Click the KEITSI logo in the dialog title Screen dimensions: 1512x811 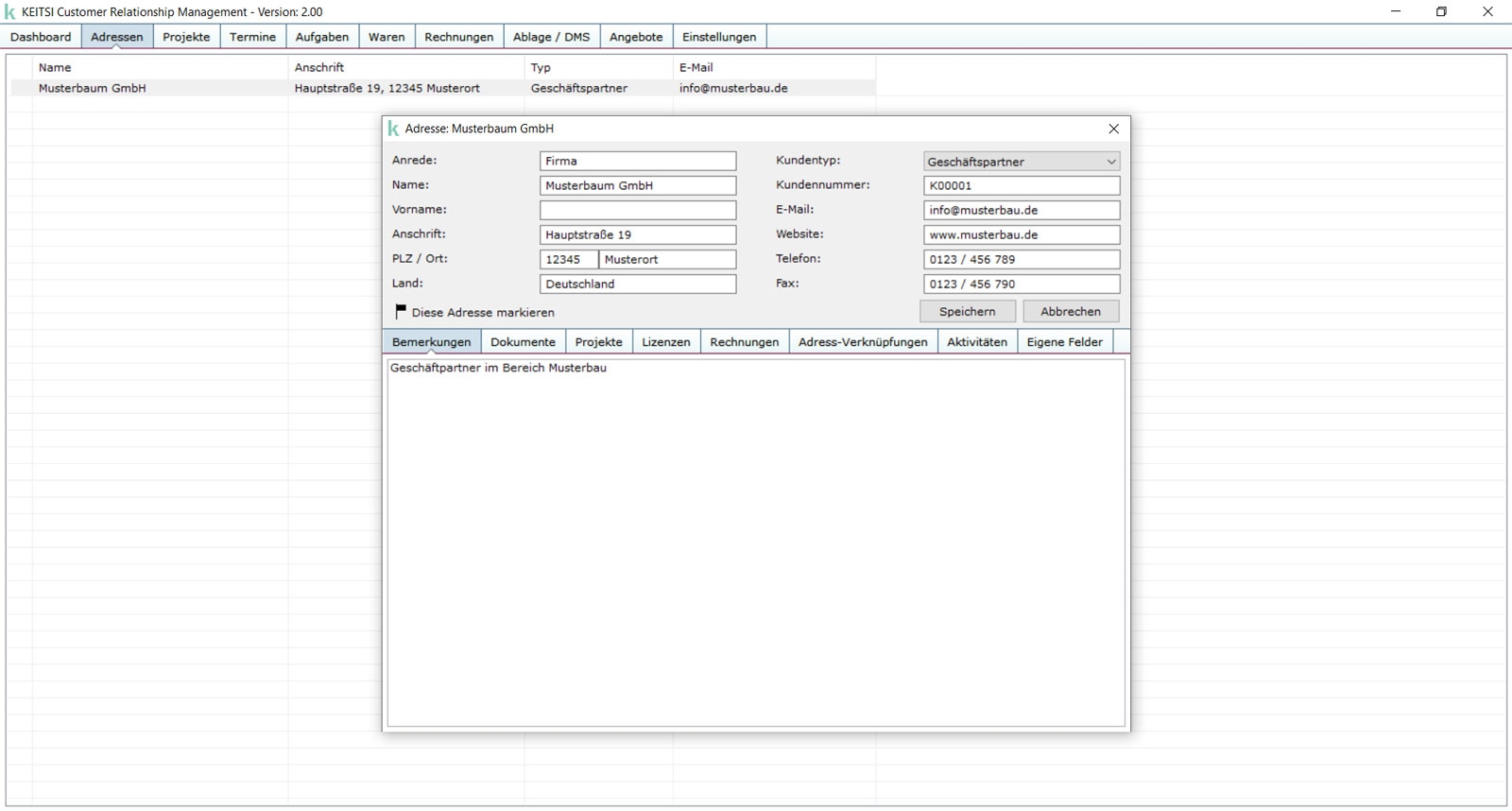(x=393, y=129)
